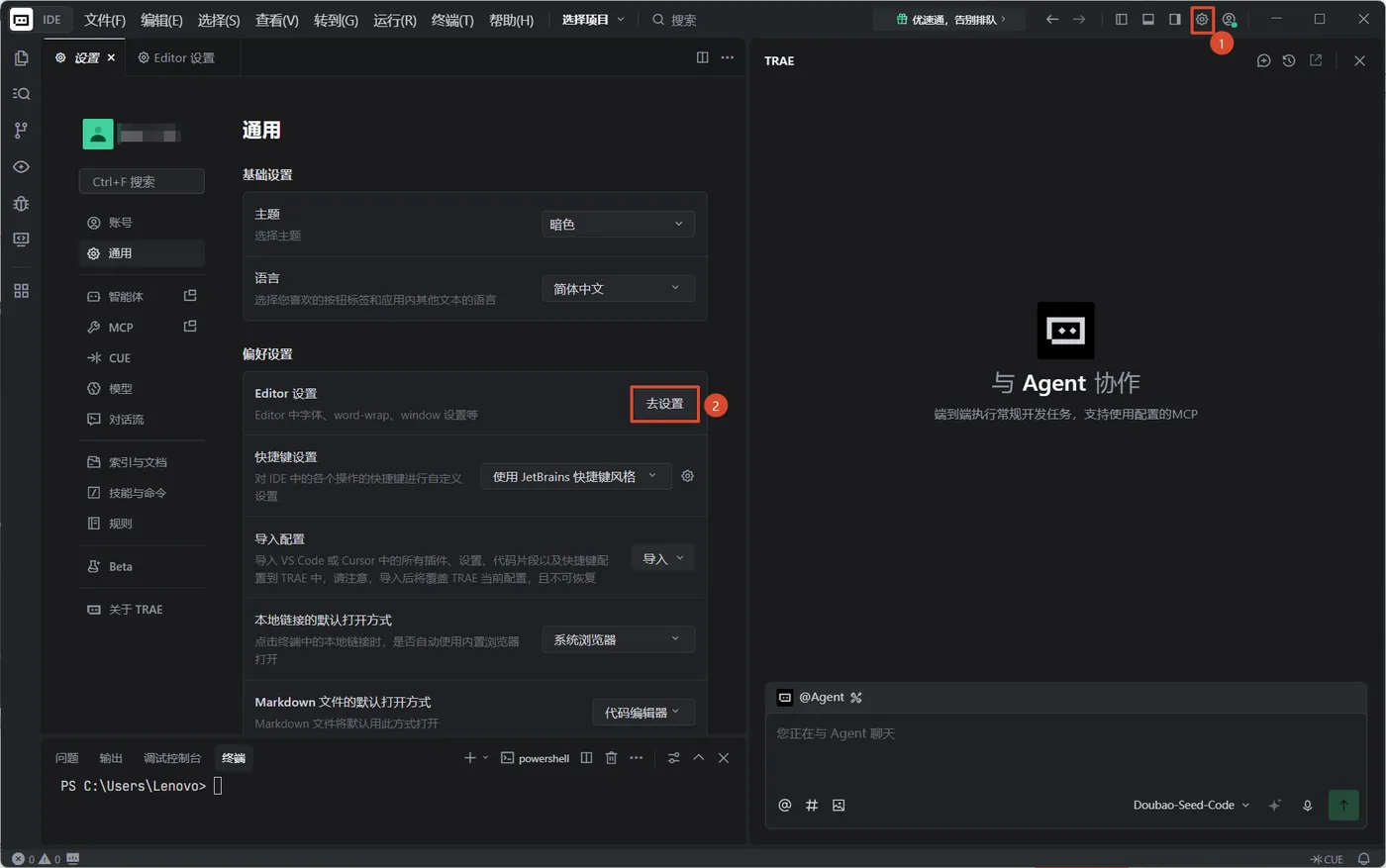Click the # context icon in chat box
This screenshot has width=1386, height=868.
click(812, 805)
